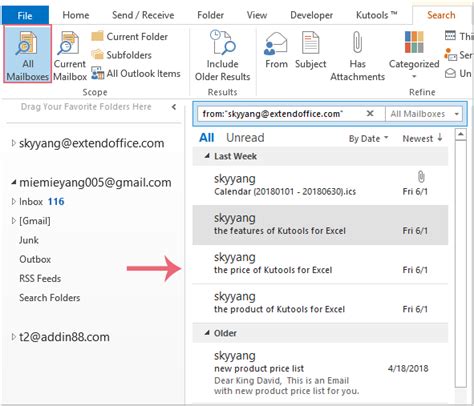Image resolution: width=474 pixels, height=406 pixels.
Task: Open the Kutools tab
Action: pyautogui.click(x=376, y=15)
